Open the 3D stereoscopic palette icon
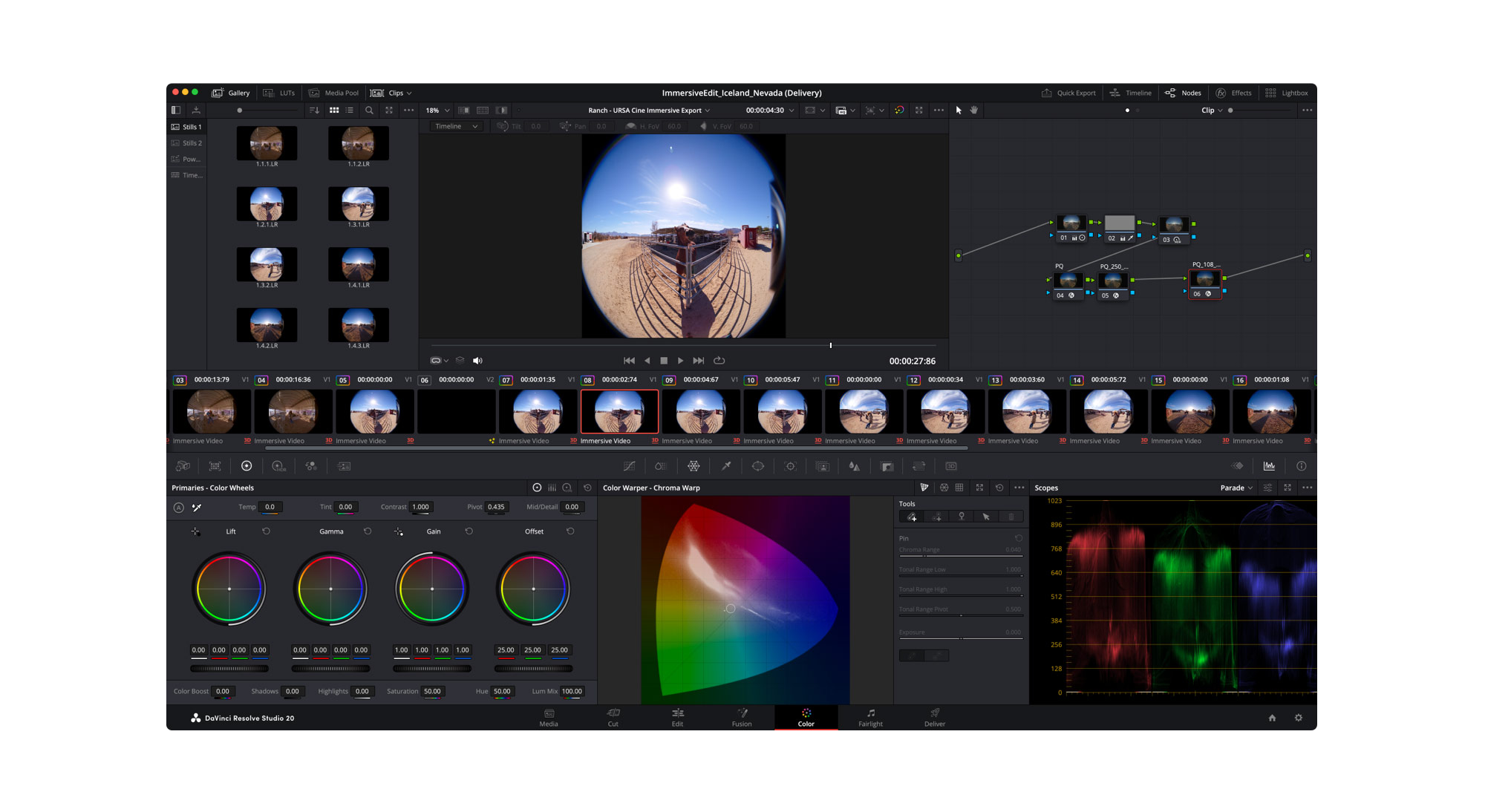Viewport: 1485px width, 812px height. pos(950,466)
